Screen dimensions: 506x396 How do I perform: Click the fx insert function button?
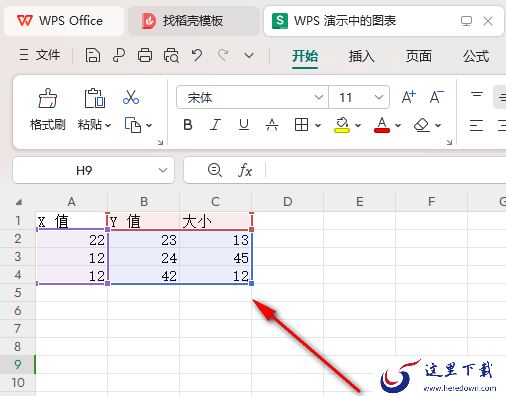245,170
